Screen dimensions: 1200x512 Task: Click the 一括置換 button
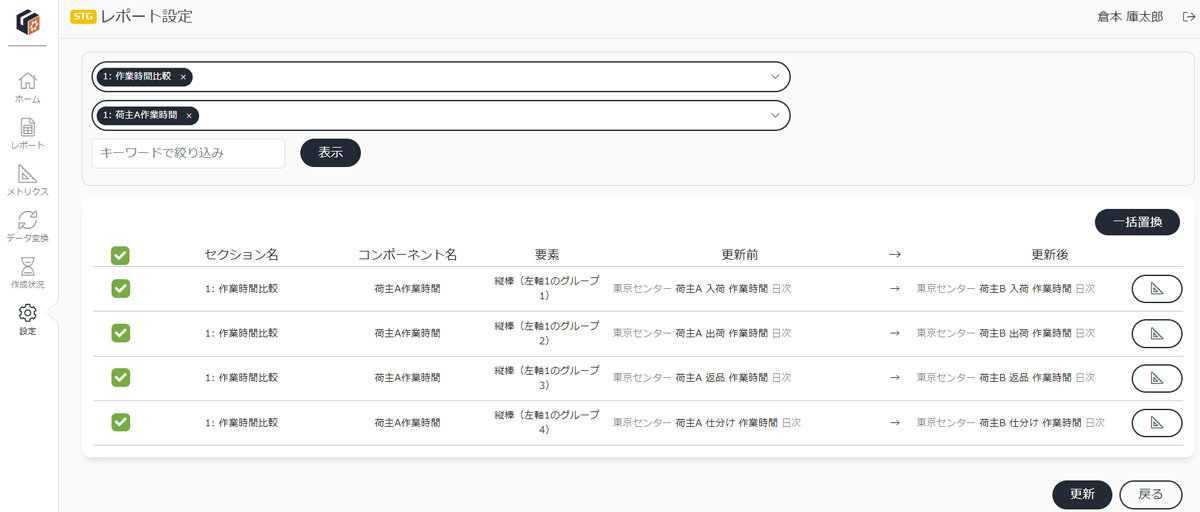pos(1137,222)
